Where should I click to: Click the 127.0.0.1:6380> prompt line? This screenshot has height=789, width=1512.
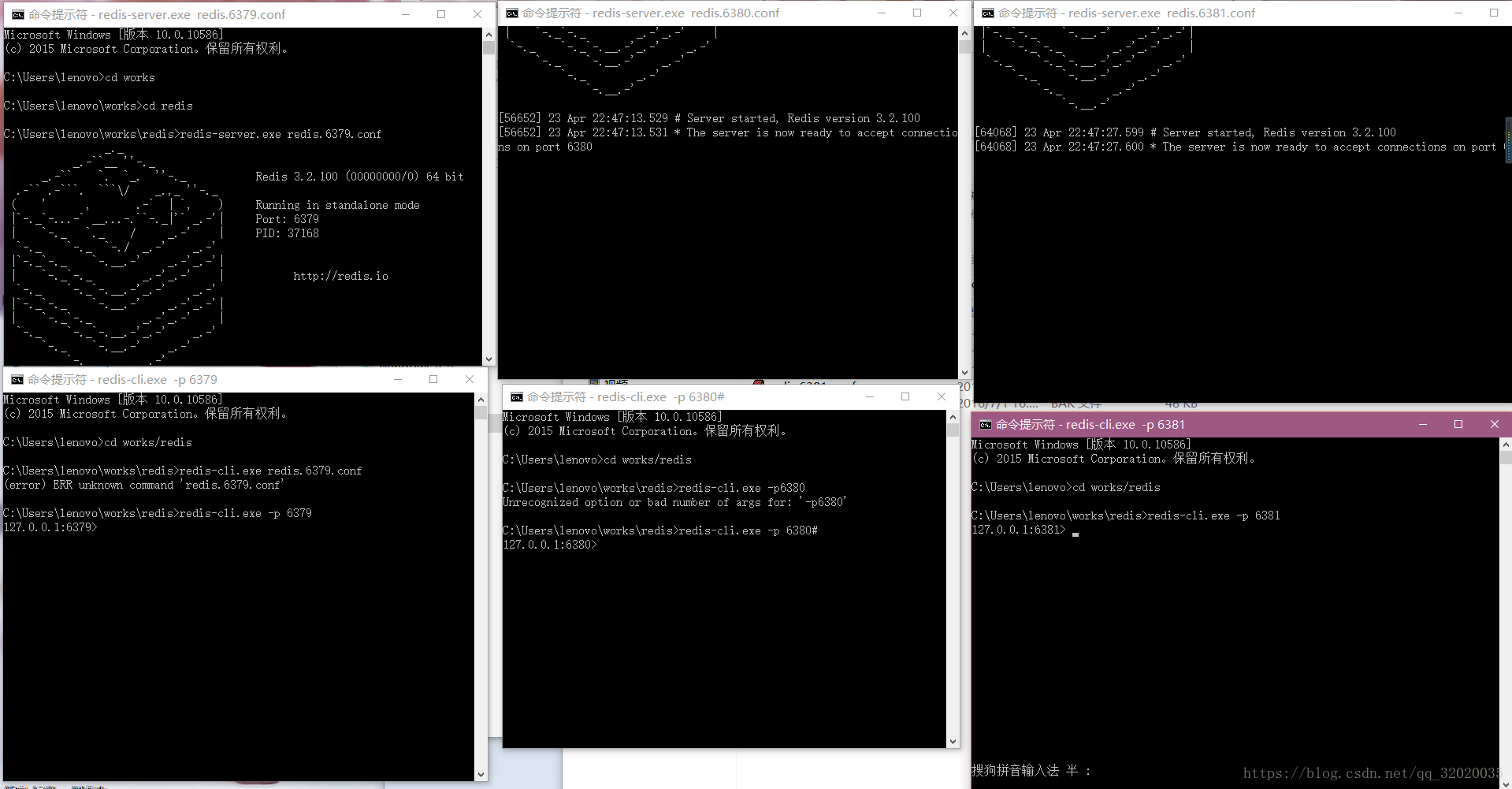[550, 545]
